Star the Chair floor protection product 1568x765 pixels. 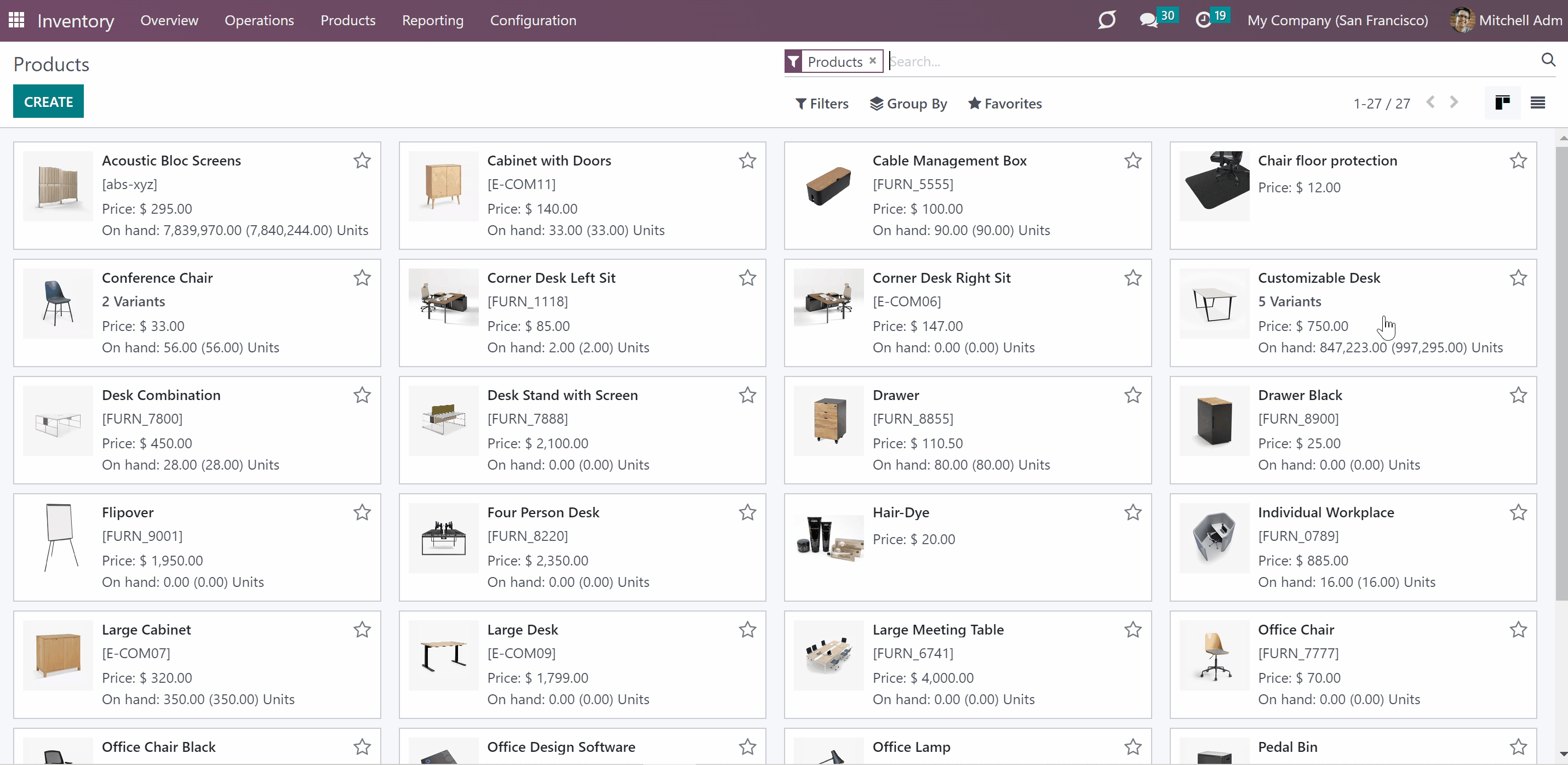[1518, 161]
